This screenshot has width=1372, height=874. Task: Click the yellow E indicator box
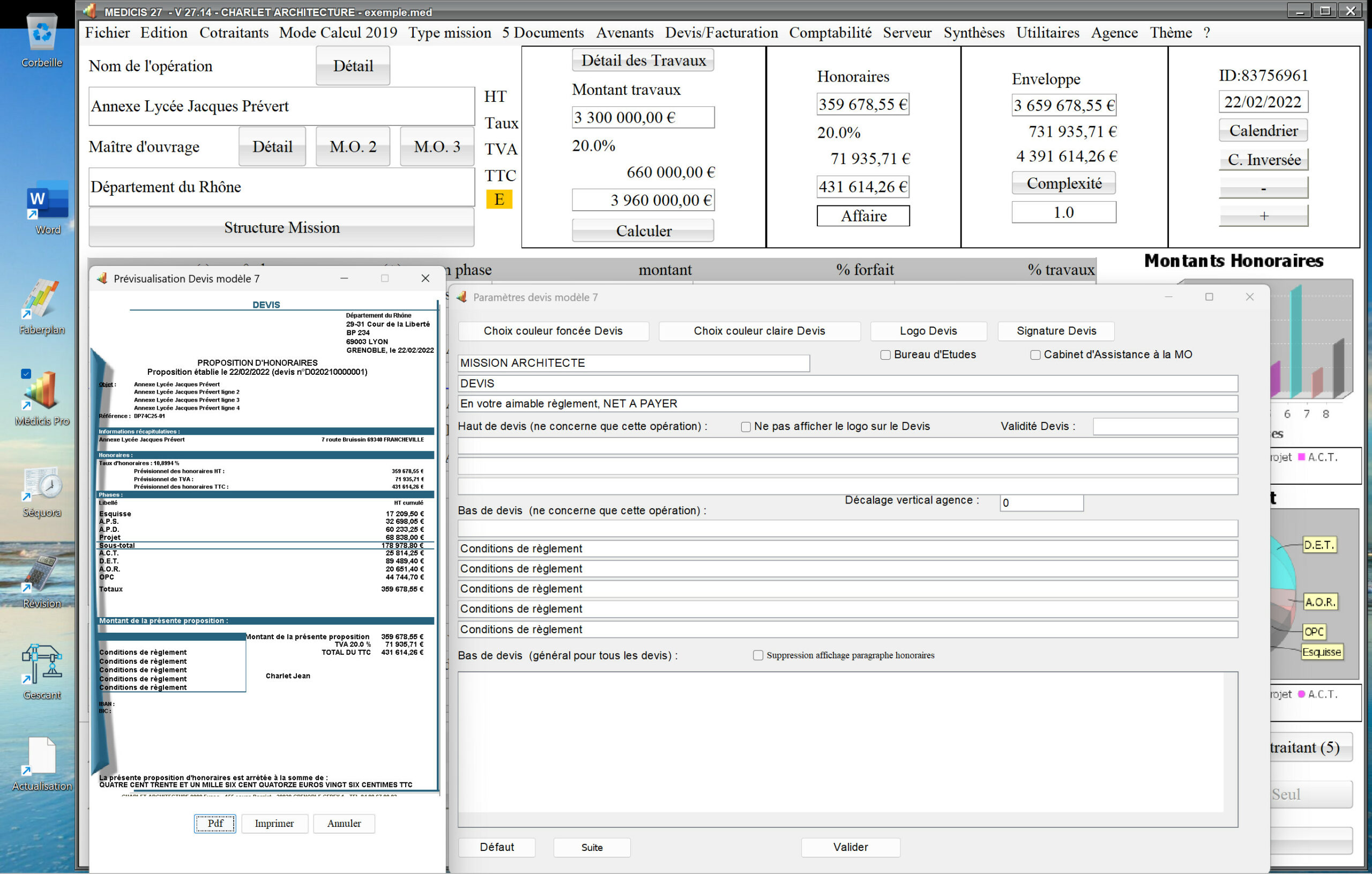[498, 199]
